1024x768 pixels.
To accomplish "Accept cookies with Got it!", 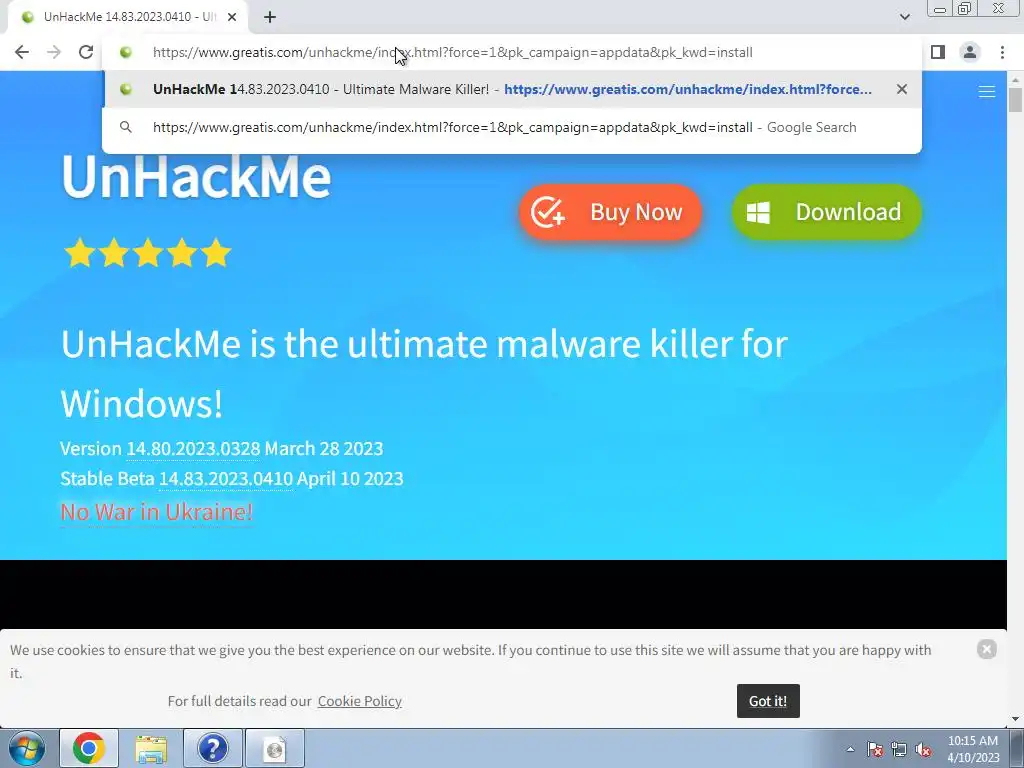I will 768,701.
